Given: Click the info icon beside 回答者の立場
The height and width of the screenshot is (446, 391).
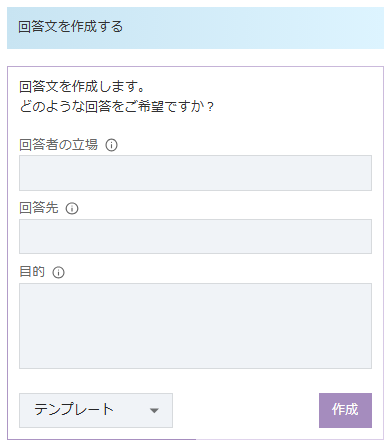Looking at the screenshot, I should (111, 145).
